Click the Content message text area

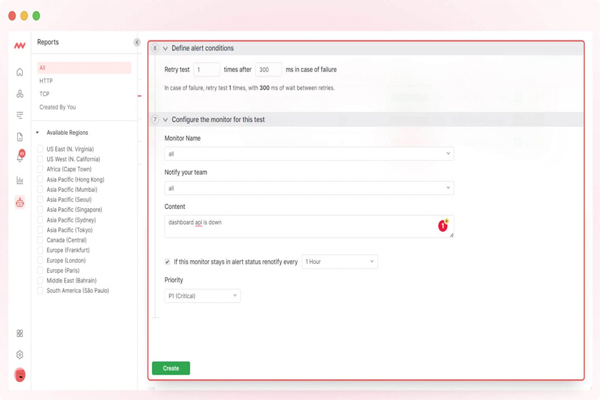click(300, 226)
